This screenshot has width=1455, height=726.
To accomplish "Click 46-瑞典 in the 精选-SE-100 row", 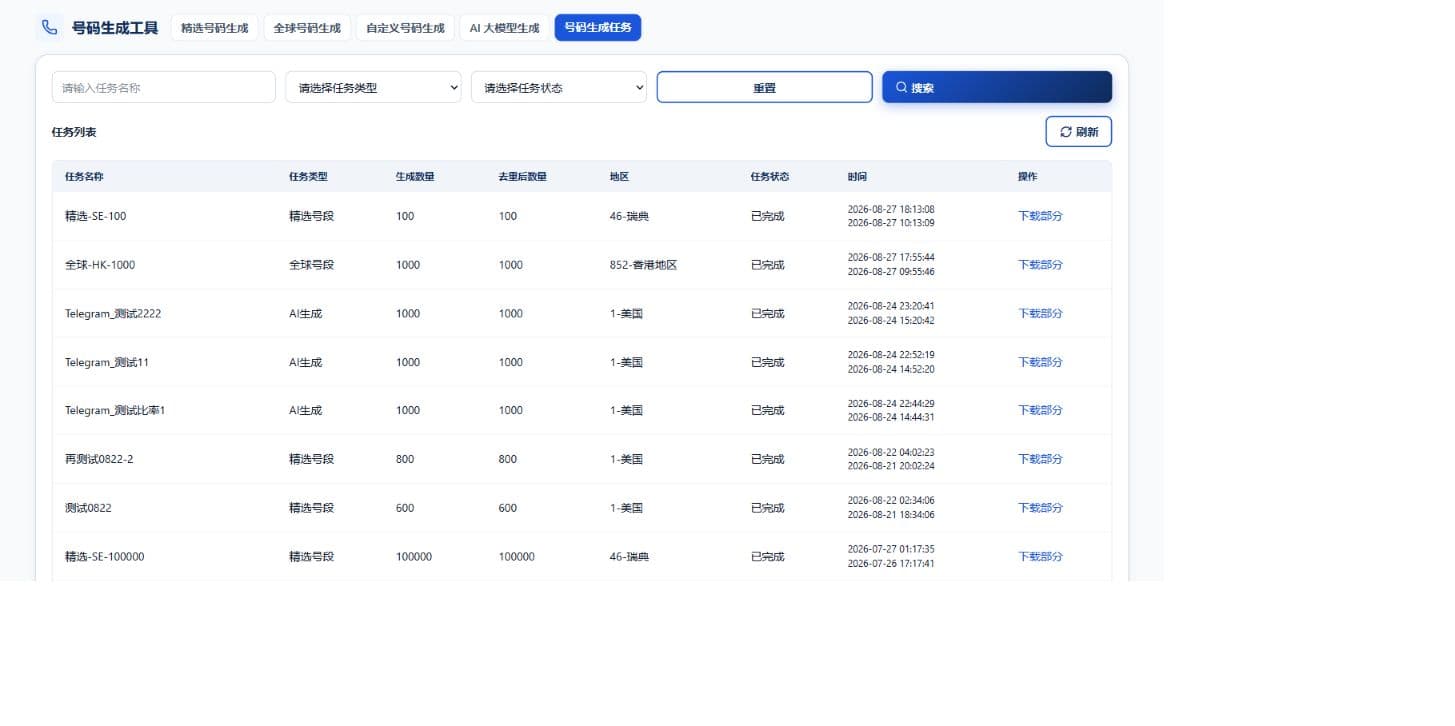I will coord(629,216).
